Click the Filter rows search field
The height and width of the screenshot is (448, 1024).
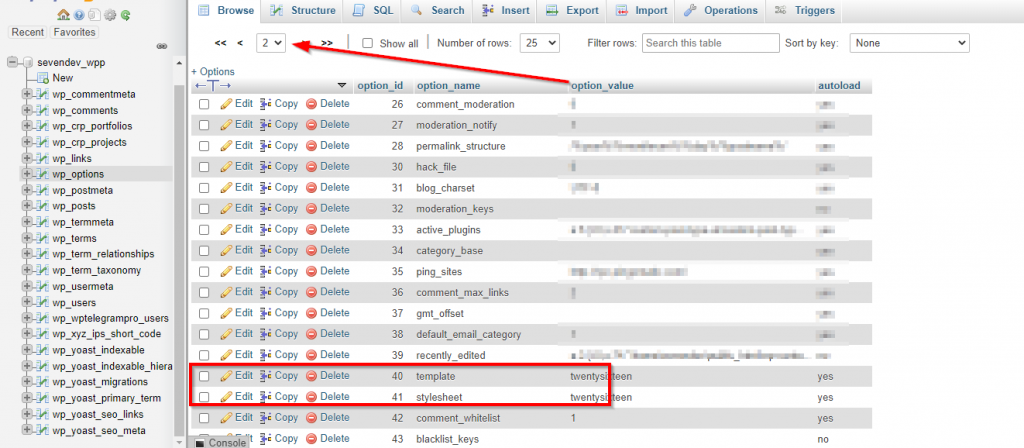711,43
